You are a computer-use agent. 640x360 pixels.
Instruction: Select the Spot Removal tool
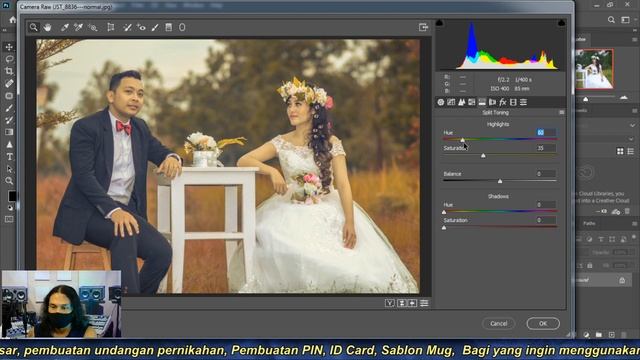(x=127, y=27)
